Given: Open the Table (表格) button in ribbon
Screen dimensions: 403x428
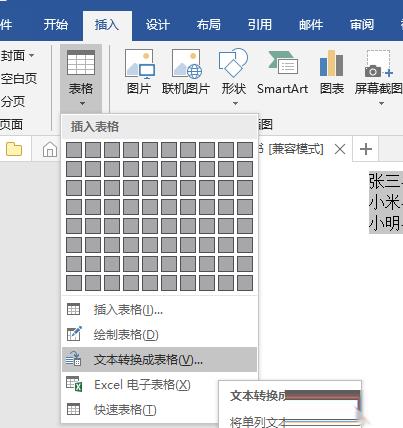Looking at the screenshot, I should tap(81, 78).
